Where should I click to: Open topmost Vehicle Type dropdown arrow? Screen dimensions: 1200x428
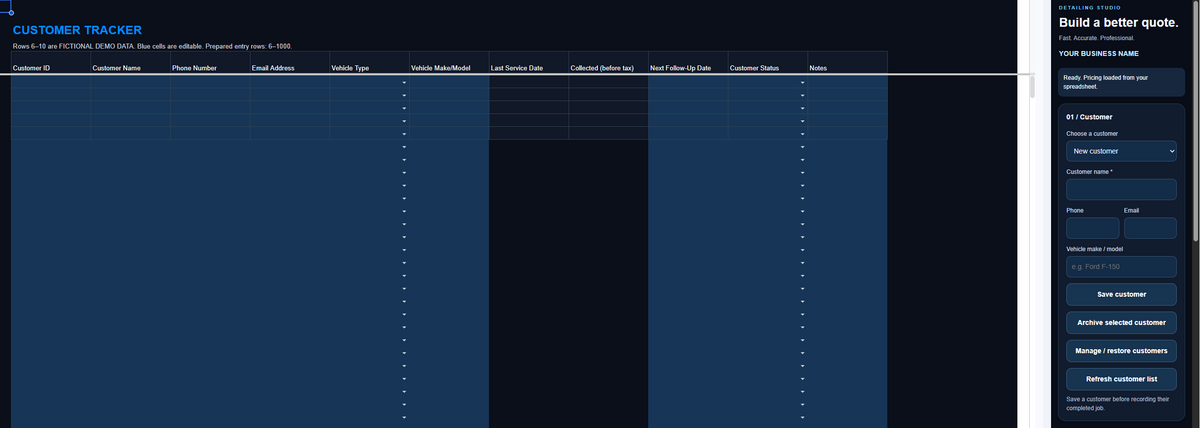[x=404, y=83]
